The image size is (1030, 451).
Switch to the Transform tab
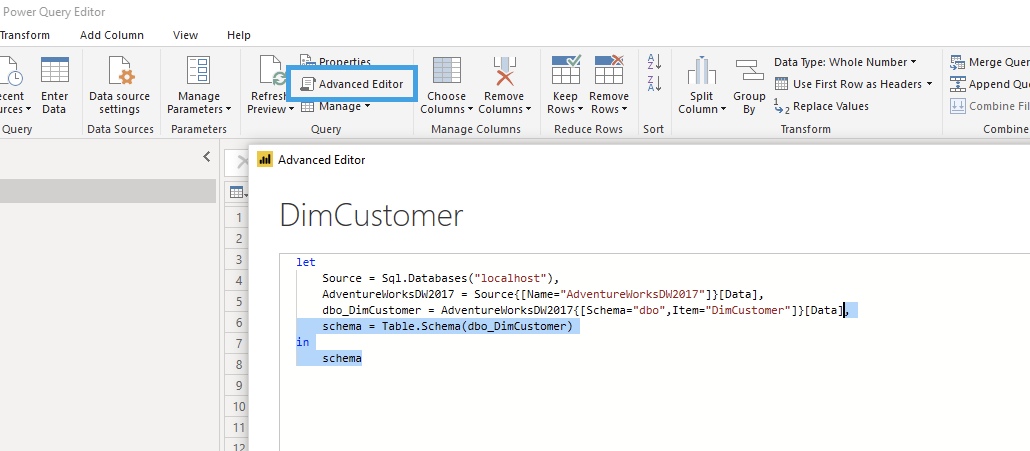(x=24, y=35)
